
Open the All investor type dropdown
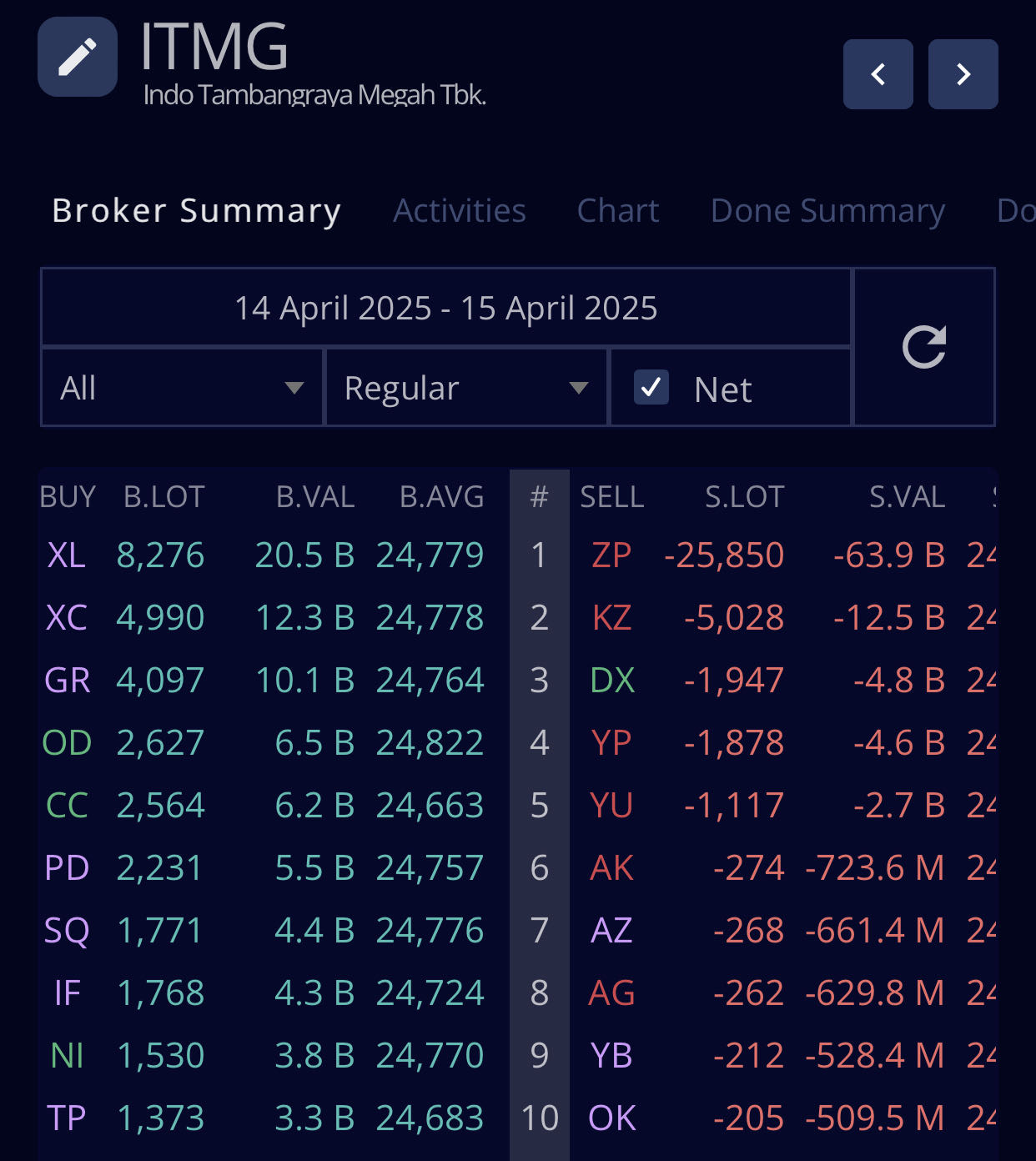(x=182, y=388)
